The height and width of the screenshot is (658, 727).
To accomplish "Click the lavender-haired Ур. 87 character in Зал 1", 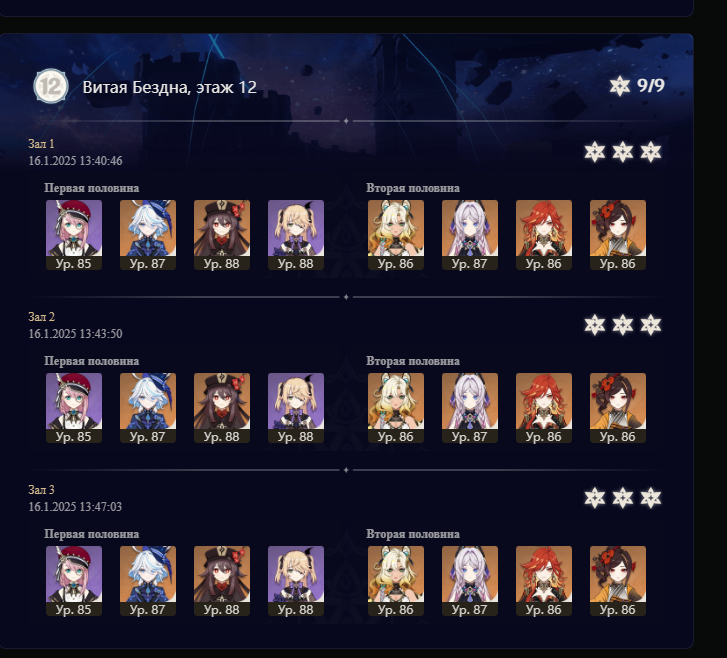I will point(470,235).
